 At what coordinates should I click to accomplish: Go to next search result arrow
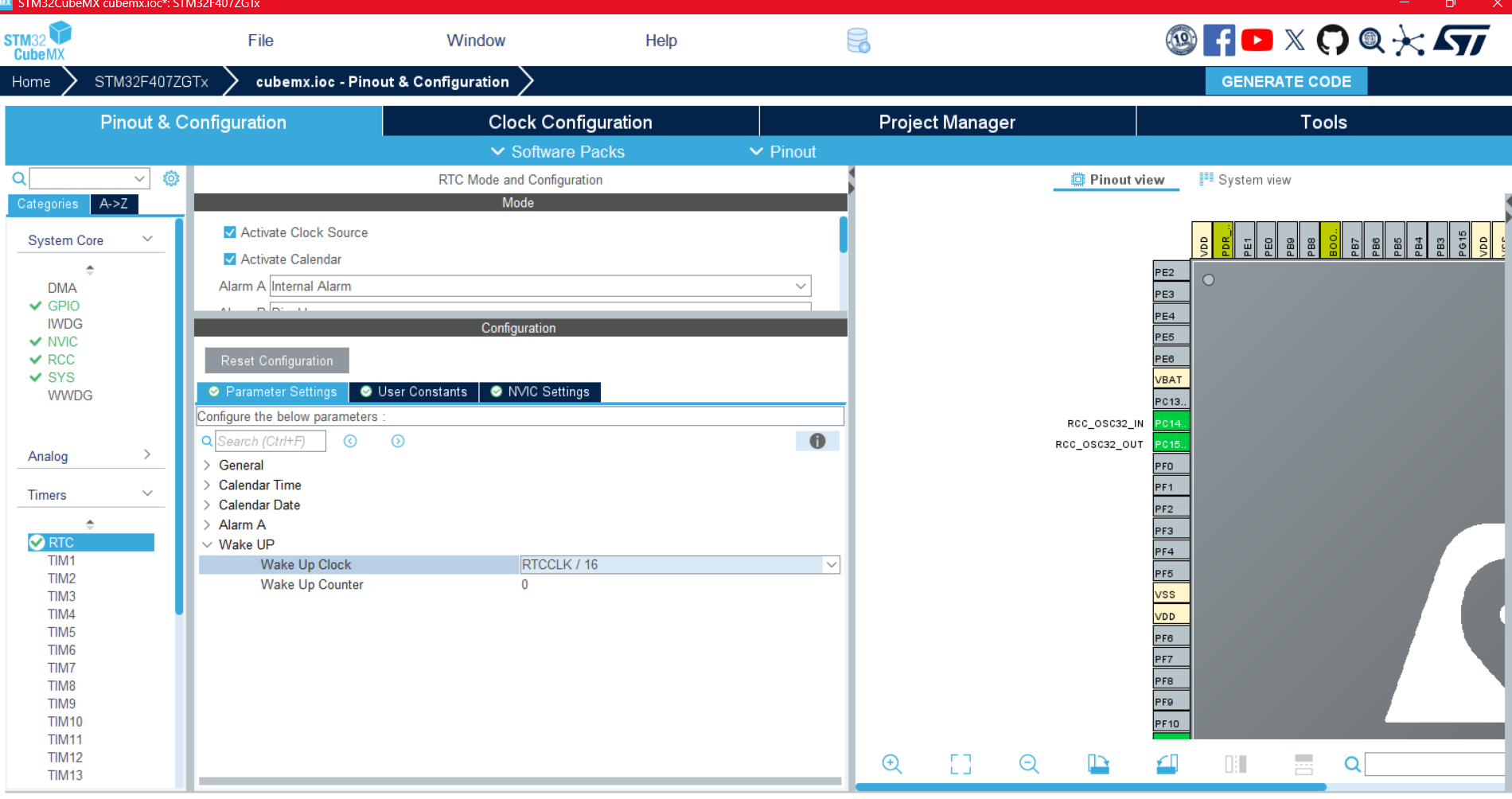398,441
